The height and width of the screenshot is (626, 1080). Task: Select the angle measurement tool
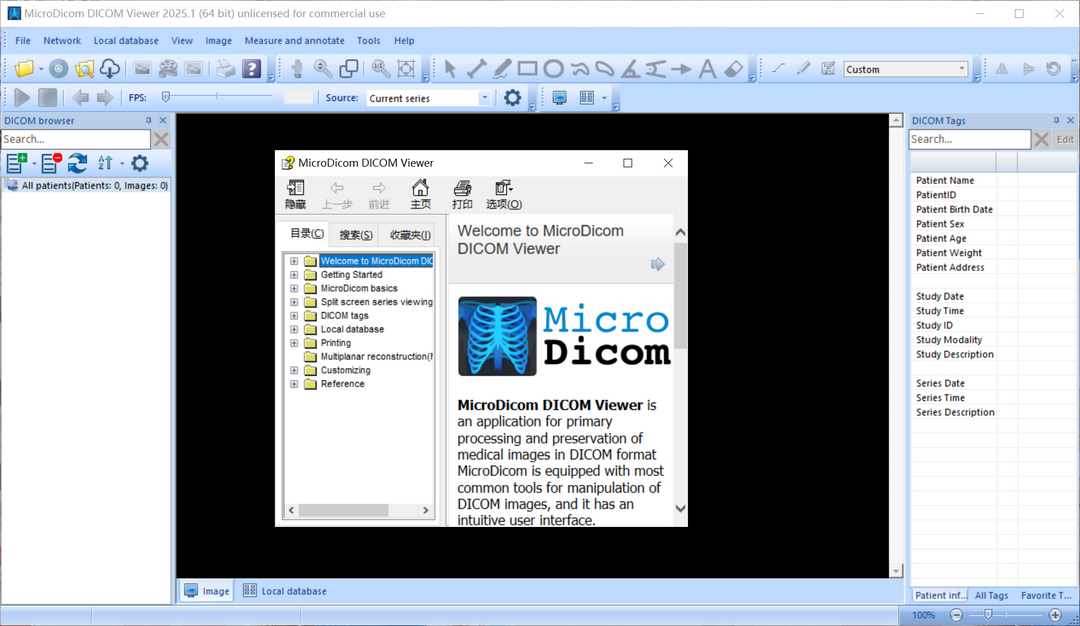[x=629, y=68]
